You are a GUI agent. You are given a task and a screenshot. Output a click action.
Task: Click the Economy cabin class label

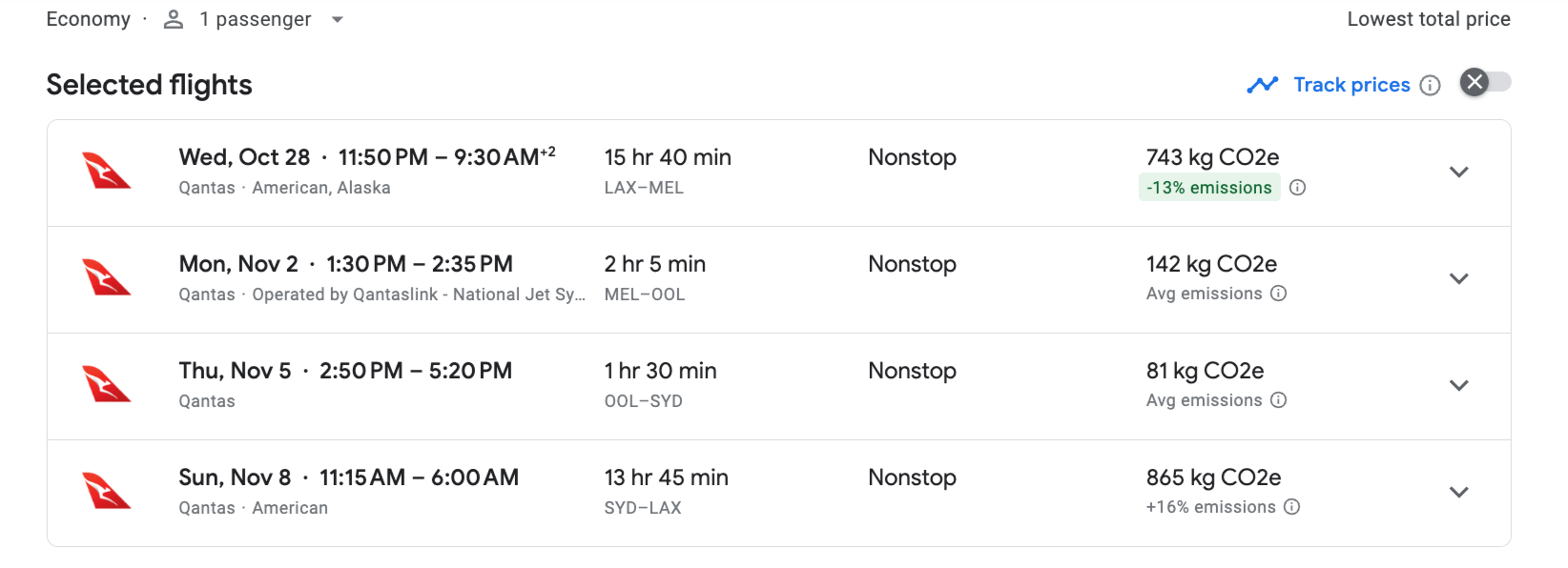pyautogui.click(x=88, y=20)
